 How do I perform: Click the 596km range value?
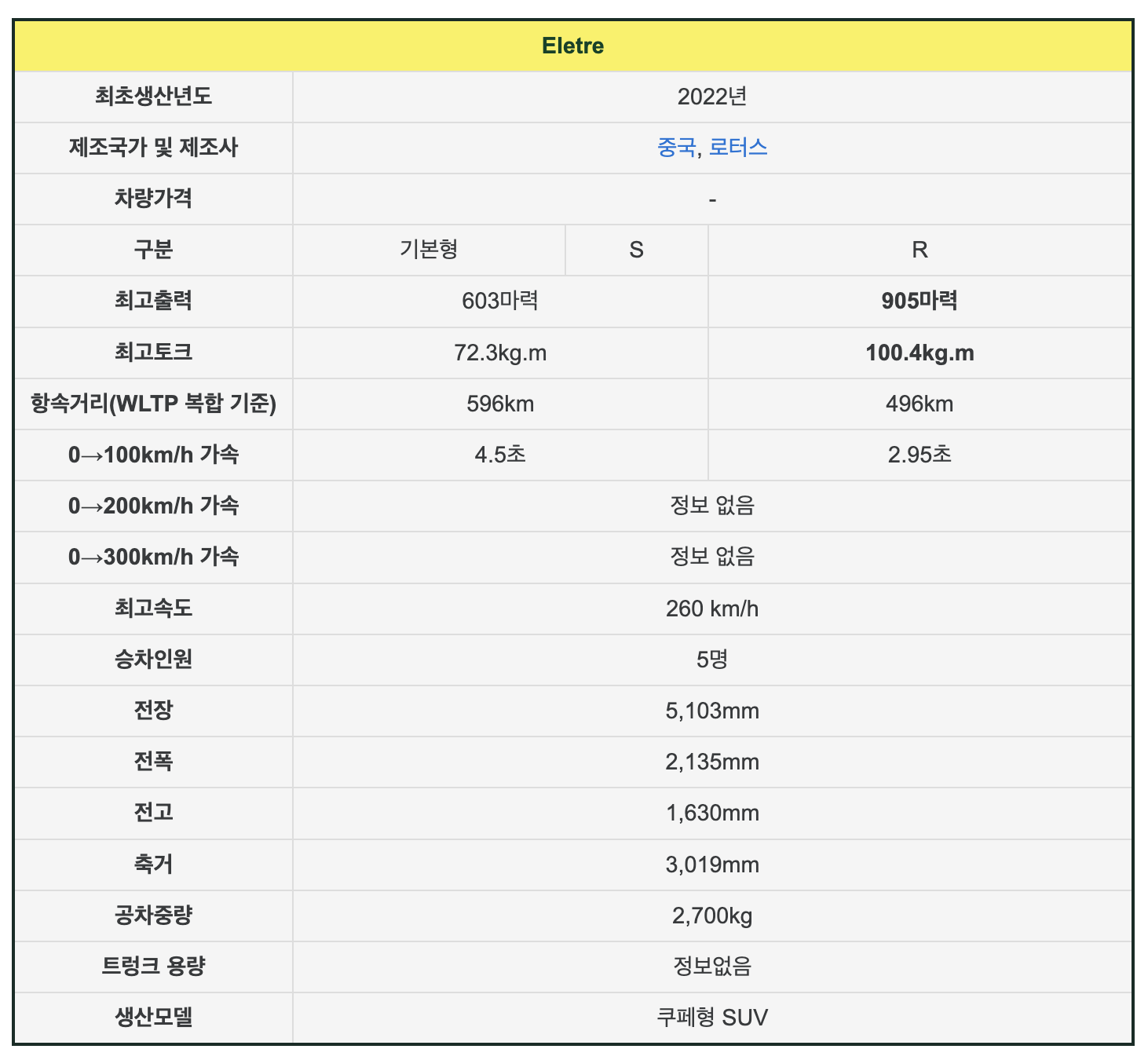(500, 404)
